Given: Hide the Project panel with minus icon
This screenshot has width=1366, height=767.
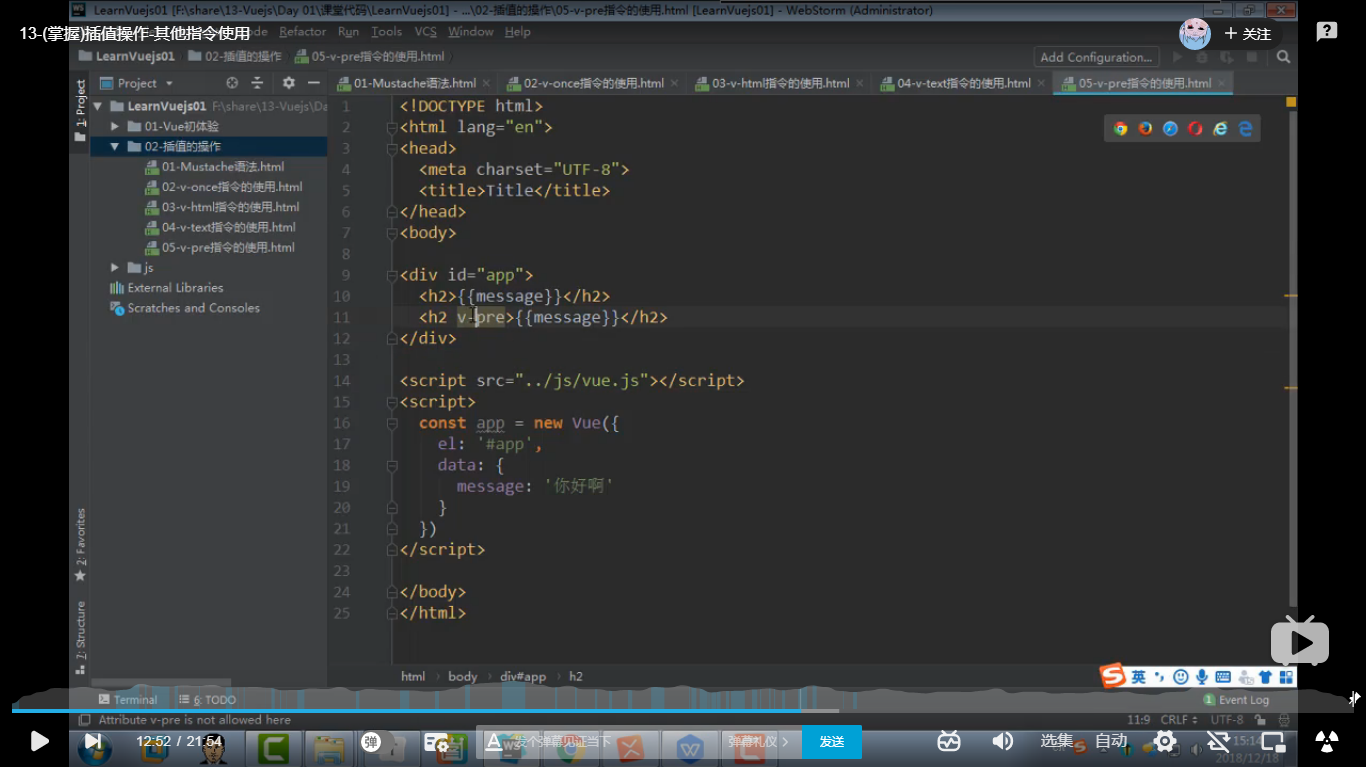Looking at the screenshot, I should [314, 83].
